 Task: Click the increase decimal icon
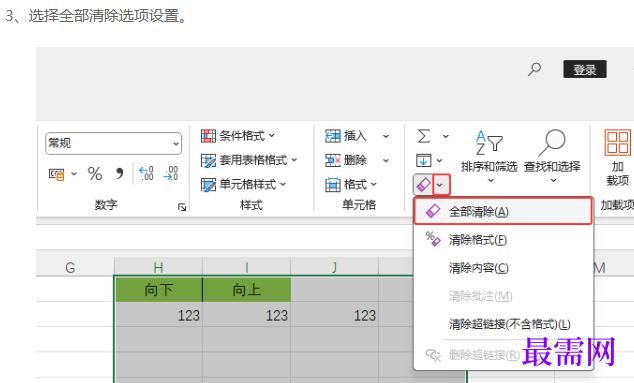click(146, 174)
